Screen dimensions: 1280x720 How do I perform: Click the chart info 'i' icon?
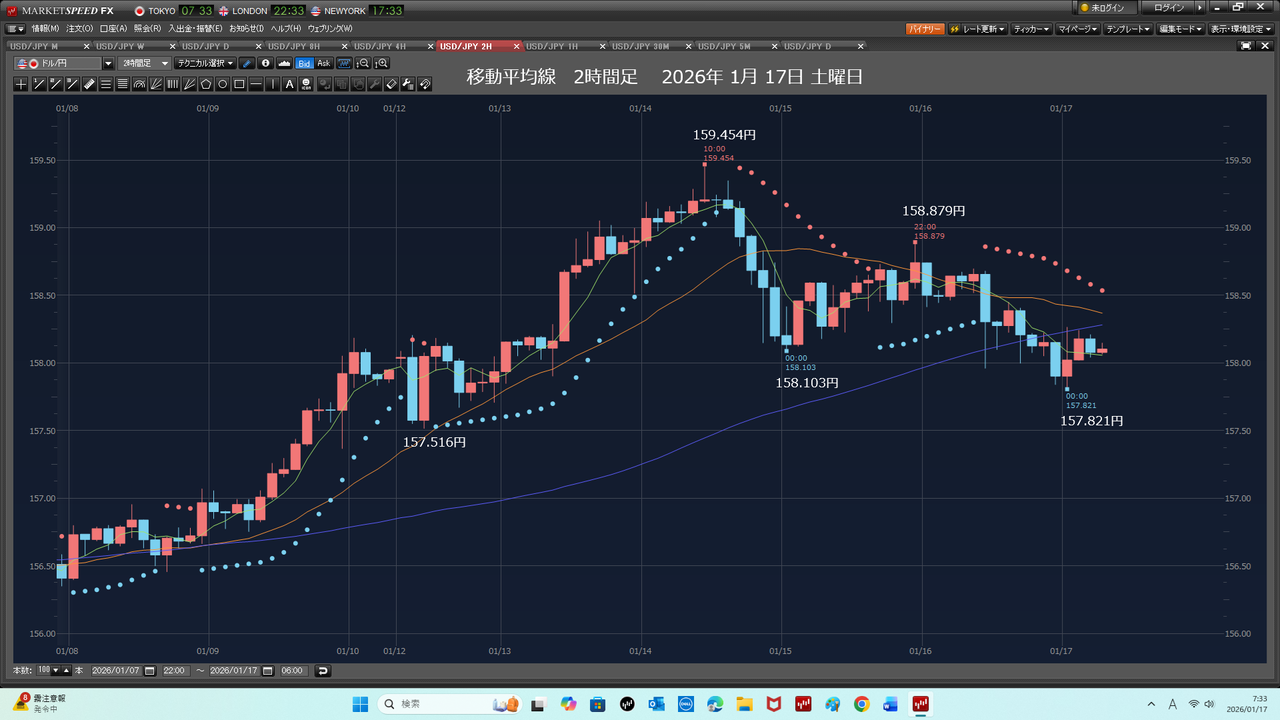[x=266, y=63]
